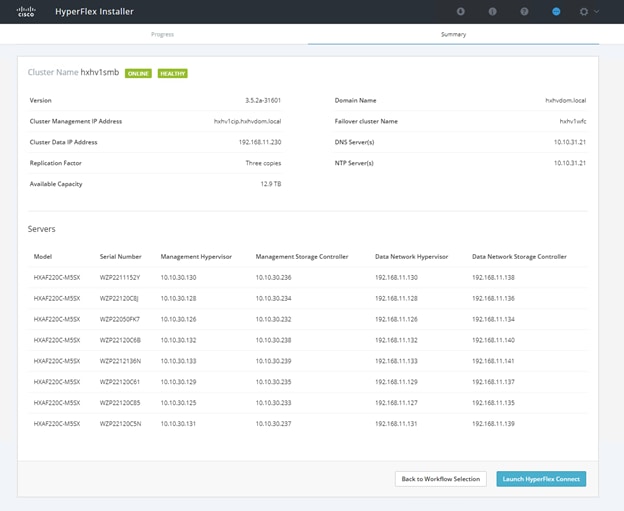Viewport: 624px width, 511px height.
Task: Select the NTP Server(s) IP value
Action: 570,163
